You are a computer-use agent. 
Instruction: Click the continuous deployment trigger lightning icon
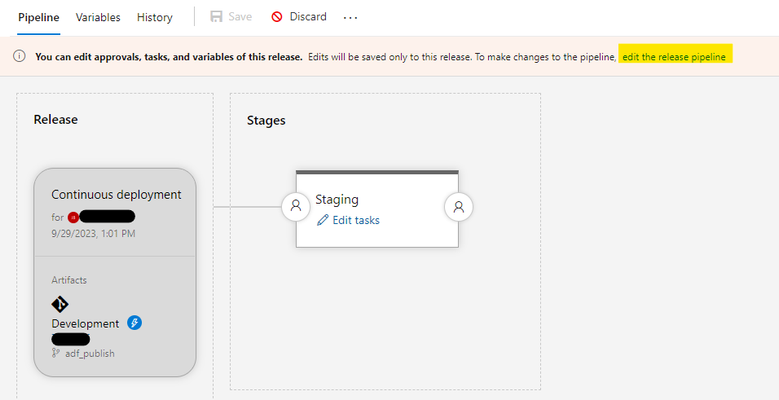pos(134,323)
